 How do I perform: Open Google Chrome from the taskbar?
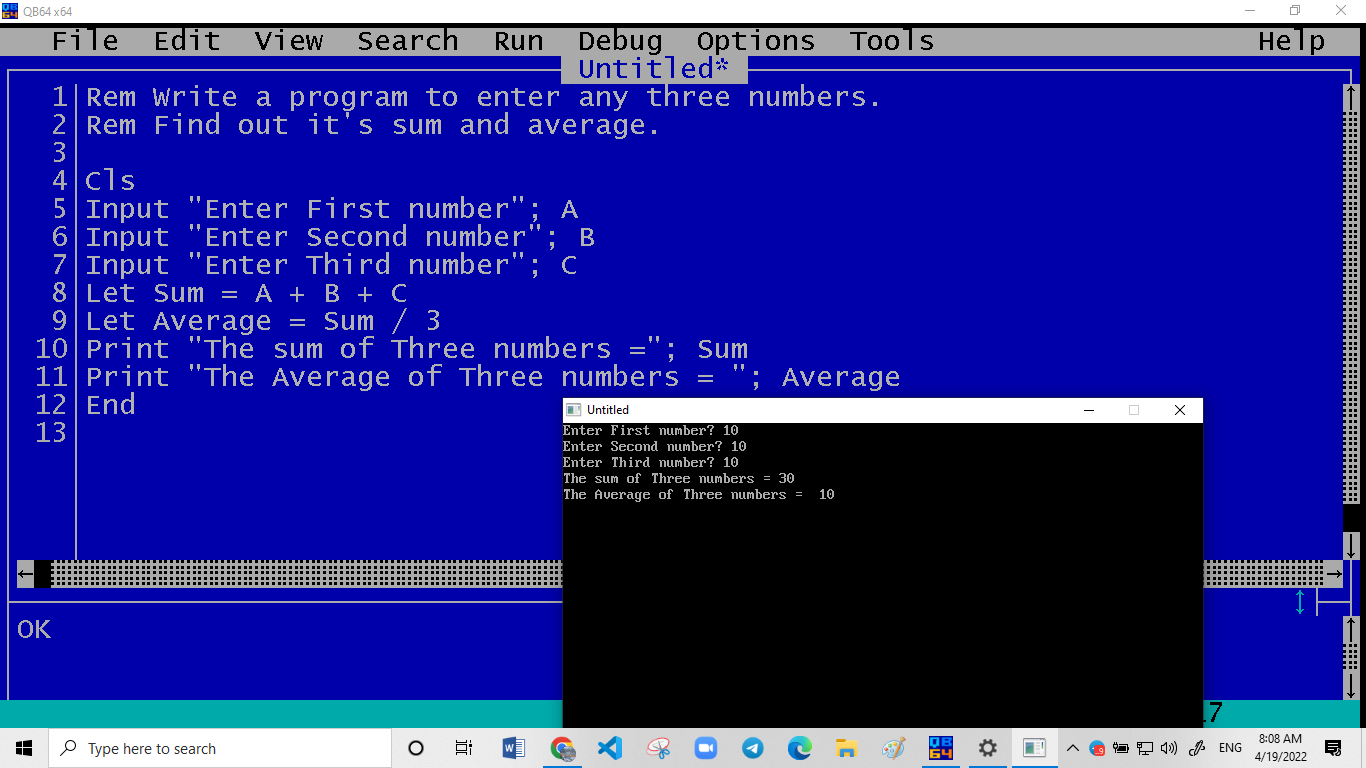563,748
